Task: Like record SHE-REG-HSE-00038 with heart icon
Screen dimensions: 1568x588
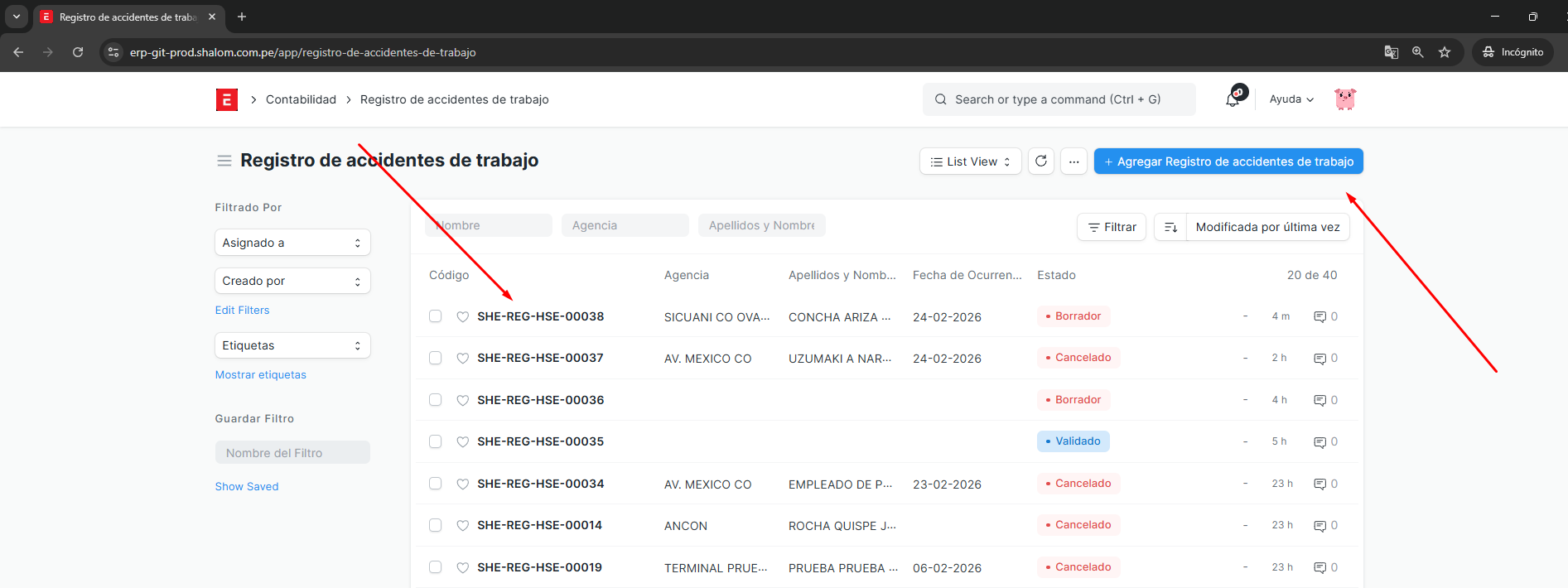Action: click(463, 316)
